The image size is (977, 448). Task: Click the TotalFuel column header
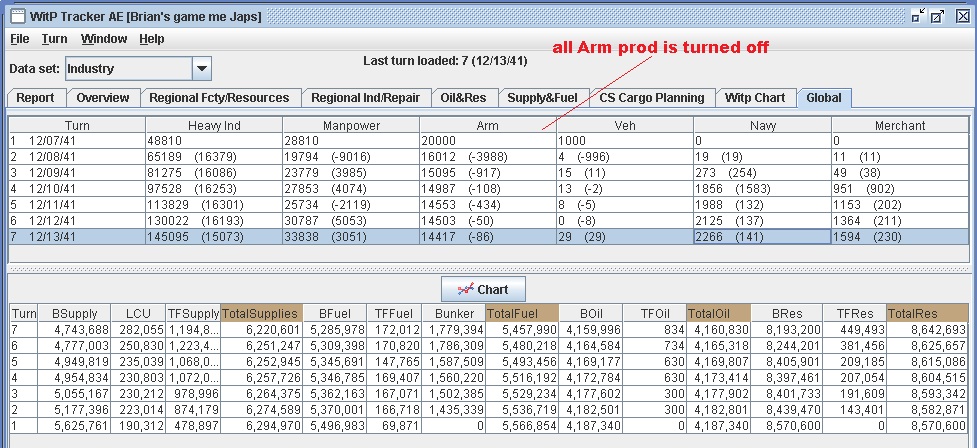pyautogui.click(x=522, y=313)
